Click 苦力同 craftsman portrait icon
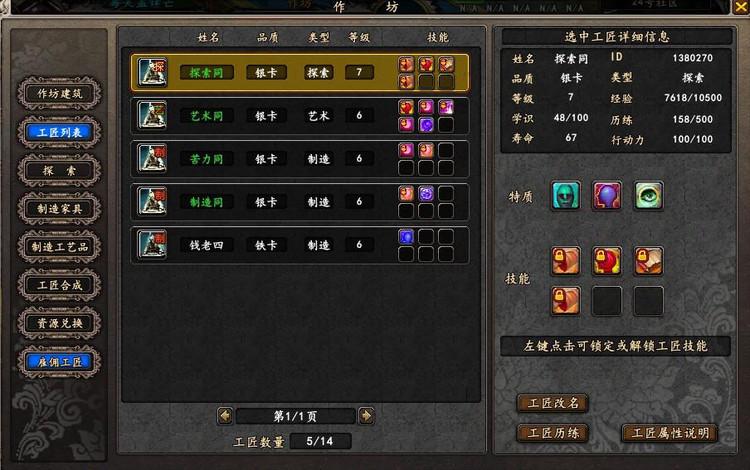 point(153,158)
